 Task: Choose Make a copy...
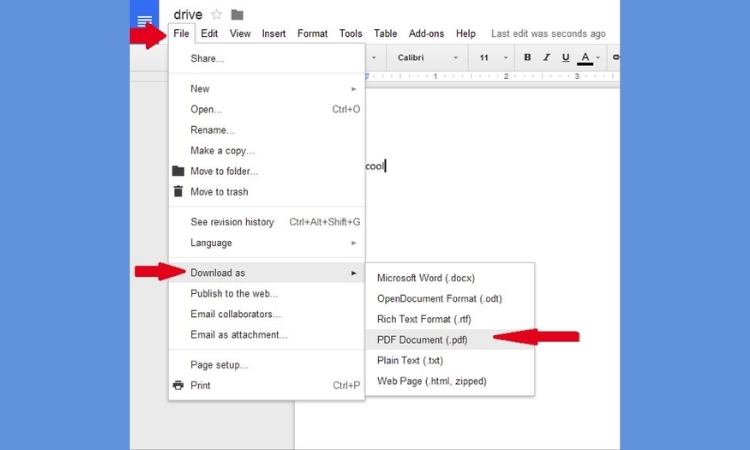coord(267,150)
